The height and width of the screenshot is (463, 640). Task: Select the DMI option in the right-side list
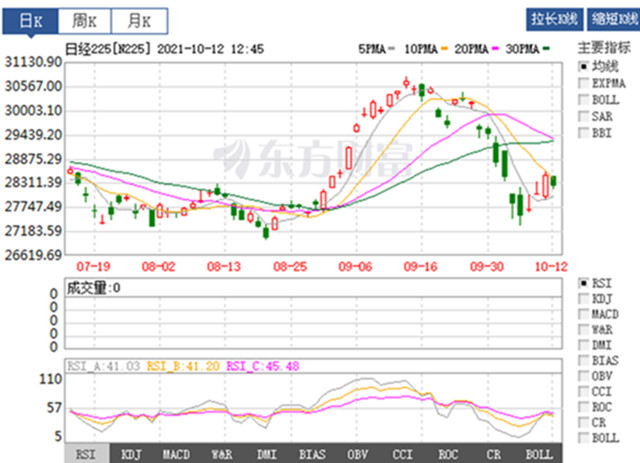click(x=584, y=345)
